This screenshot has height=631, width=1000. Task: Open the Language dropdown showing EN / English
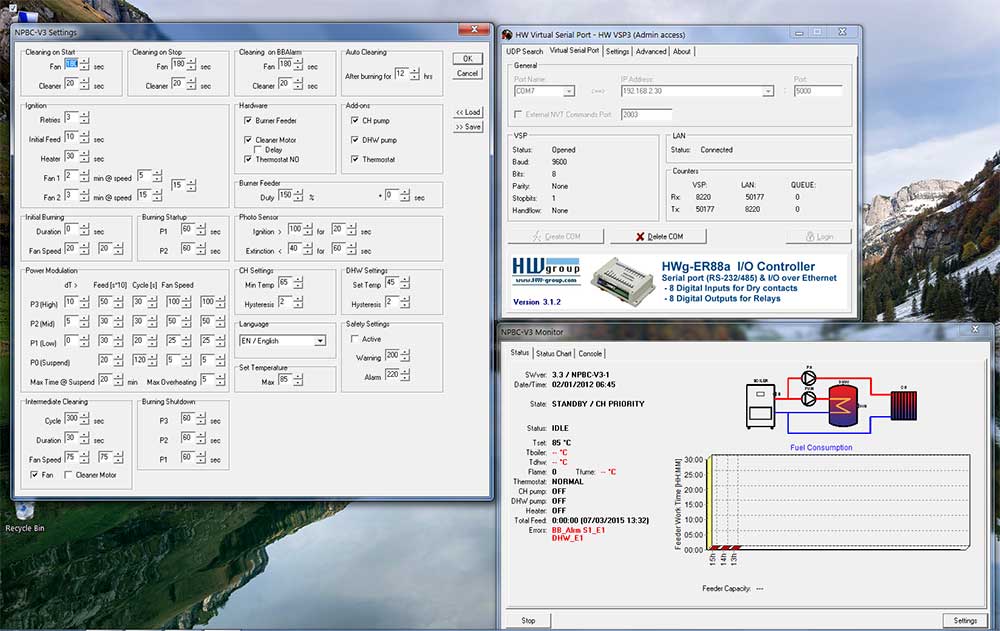(320, 341)
